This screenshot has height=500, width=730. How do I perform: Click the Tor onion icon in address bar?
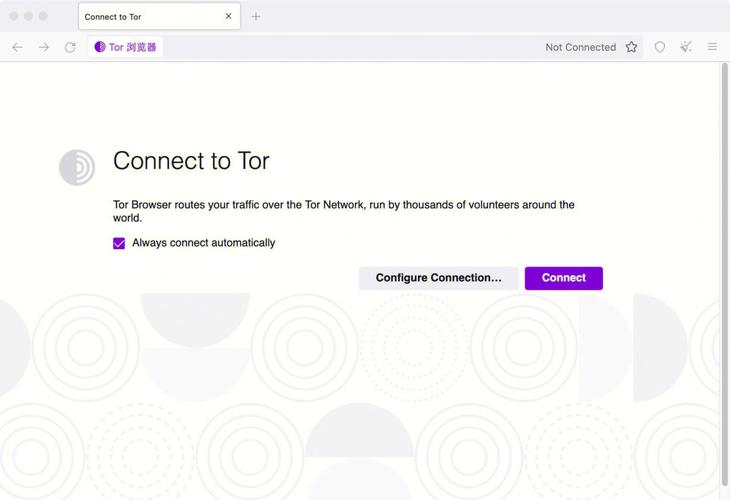tap(100, 47)
